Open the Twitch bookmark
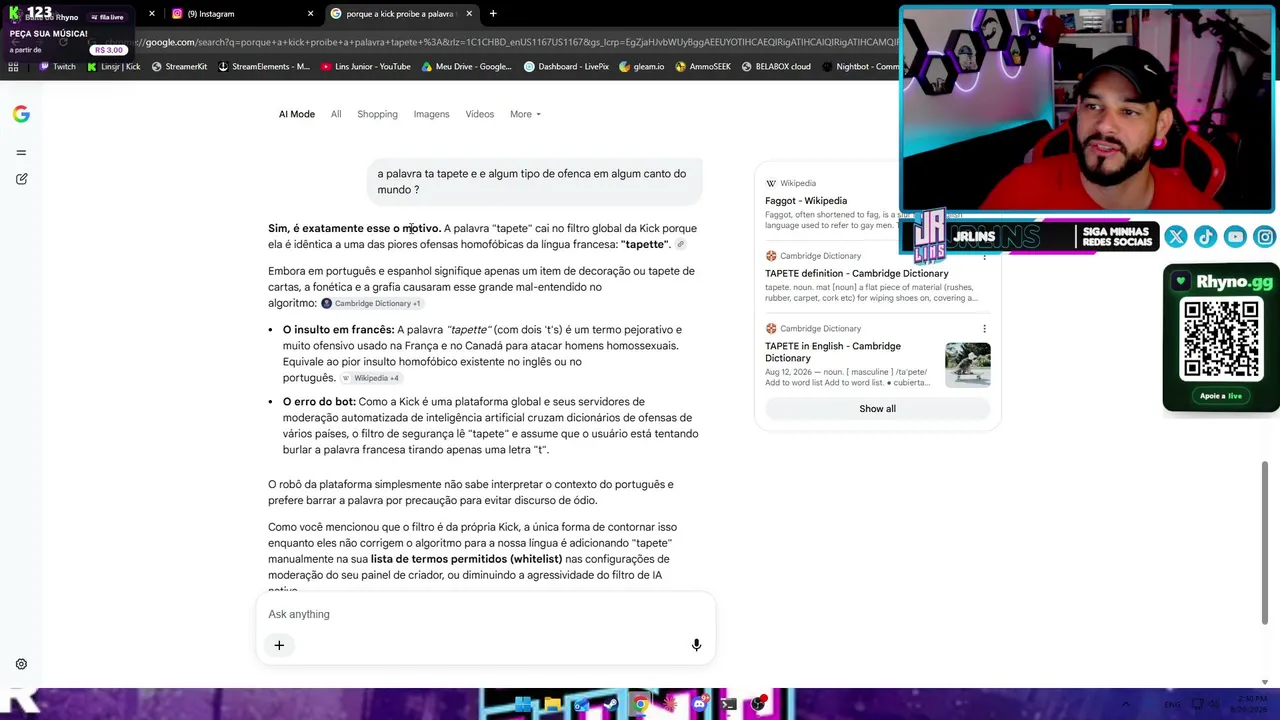Viewport: 1280px width, 720px height. tap(57, 67)
